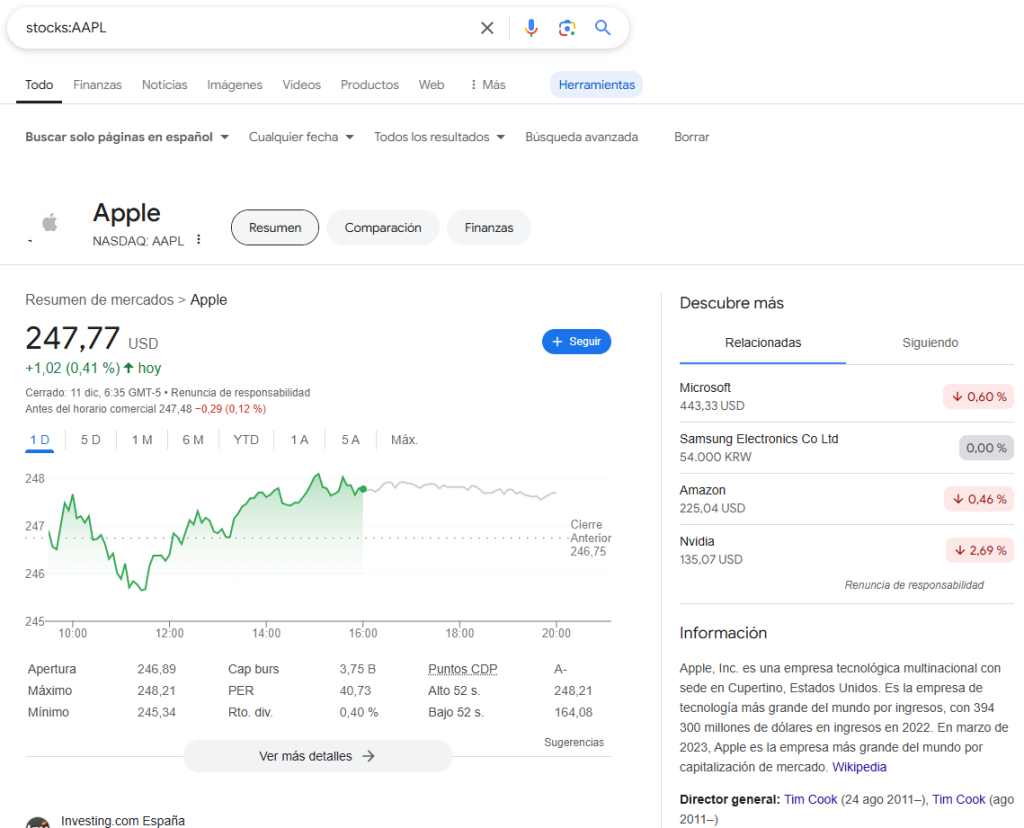Click the 16:00 closing point on the chart
The width and height of the screenshot is (1024, 828).
pyautogui.click(x=362, y=489)
